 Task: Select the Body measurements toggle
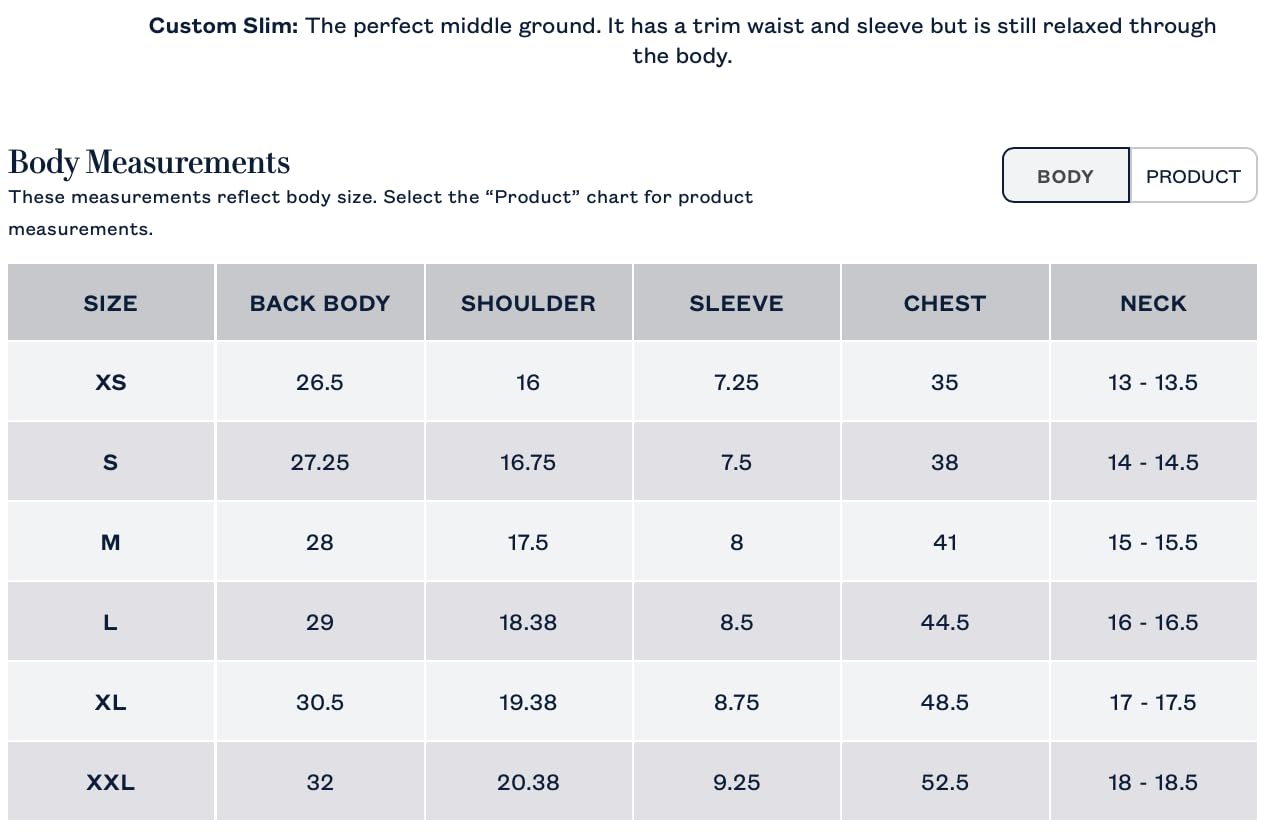(x=1065, y=176)
